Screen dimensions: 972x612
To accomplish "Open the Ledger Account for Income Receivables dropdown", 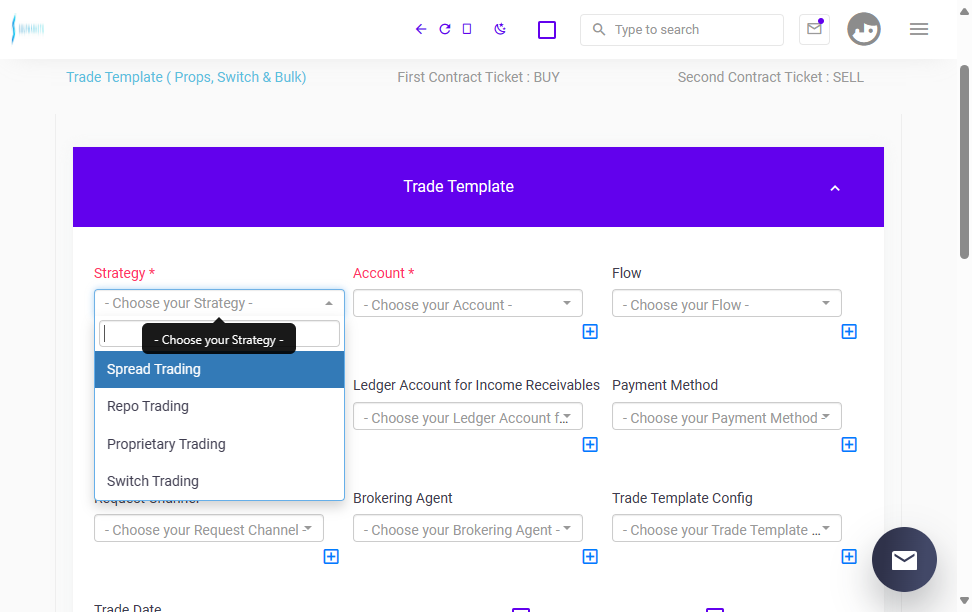I will pos(467,416).
